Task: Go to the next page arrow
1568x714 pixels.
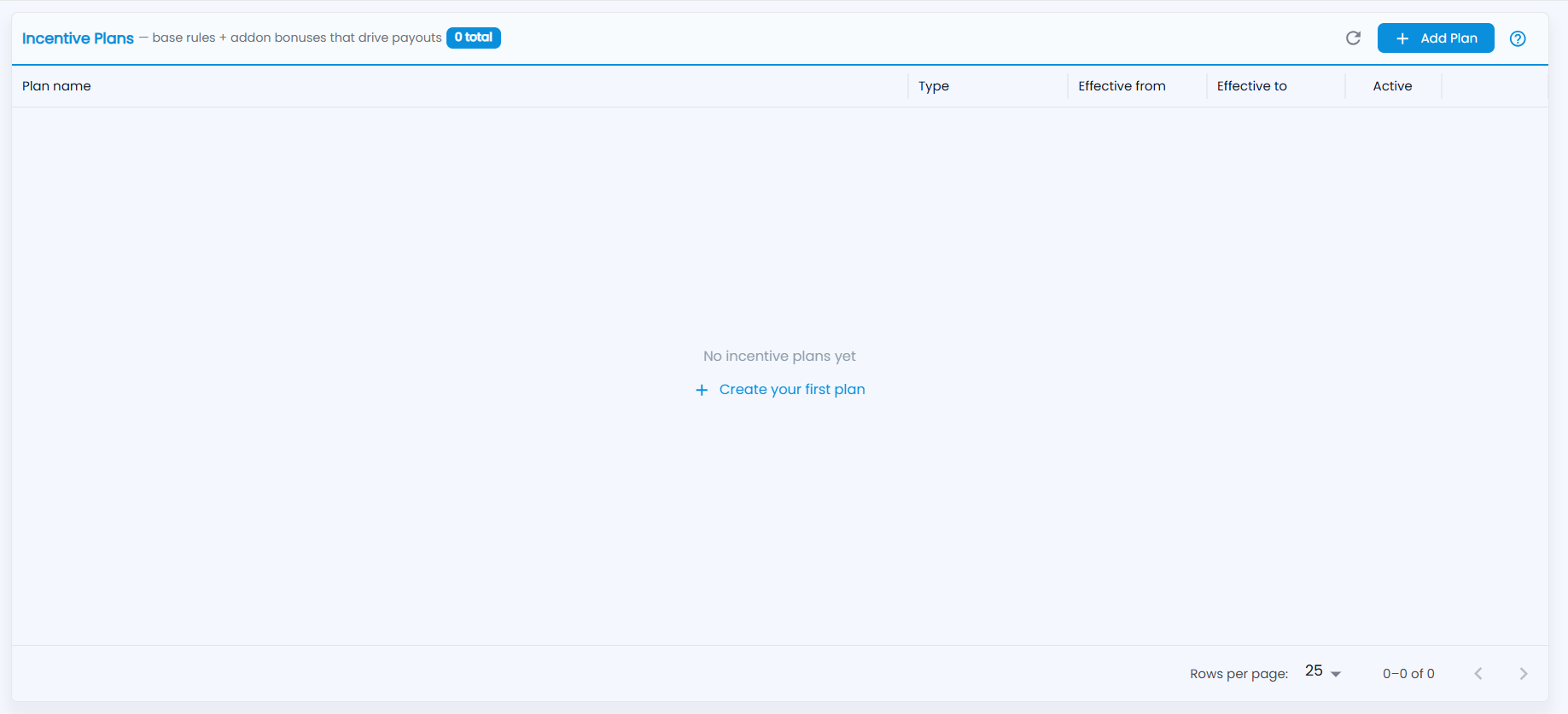Action: pos(1524,674)
